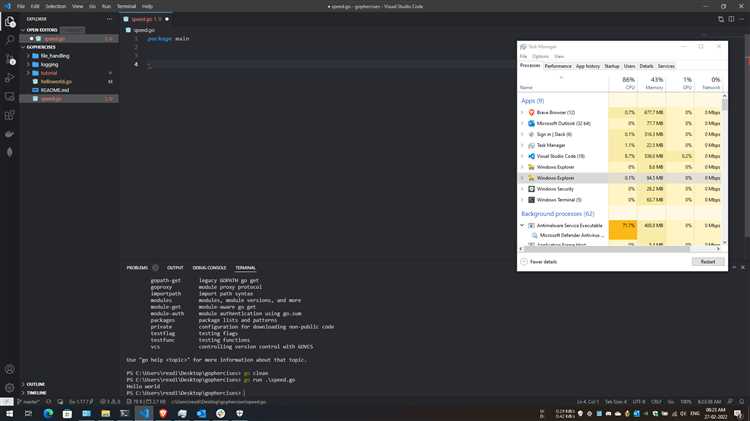Open the Source Control view
The image size is (750, 421).
[x=10, y=59]
